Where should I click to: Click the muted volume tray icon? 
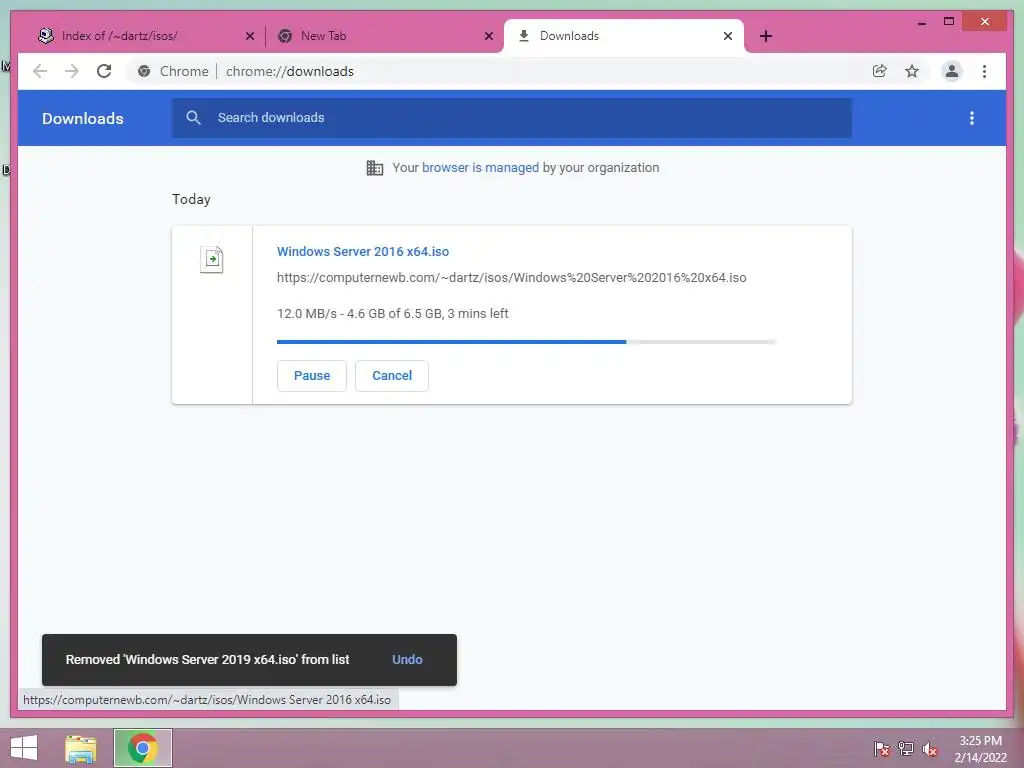pos(930,748)
